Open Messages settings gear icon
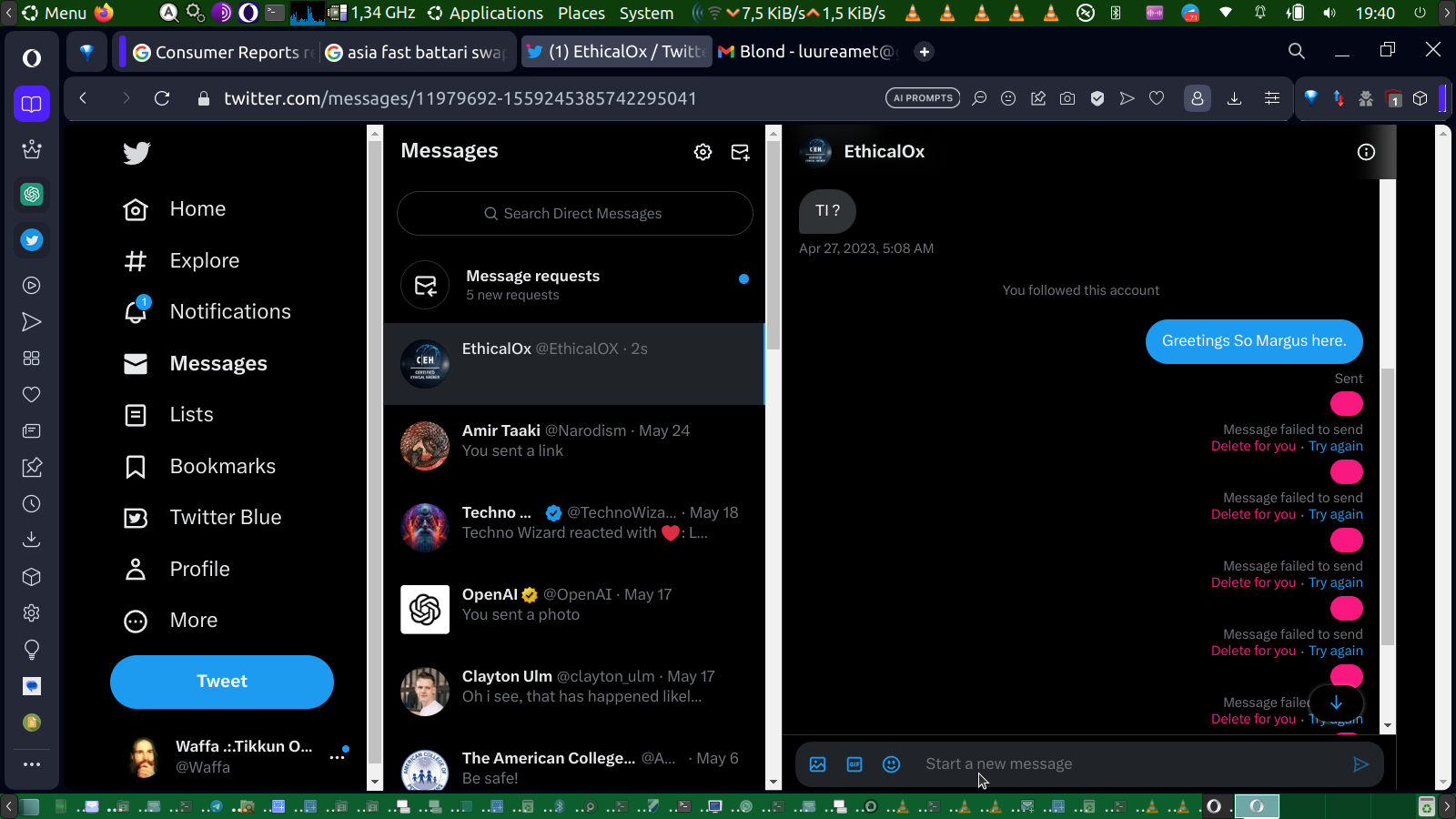This screenshot has height=819, width=1456. [703, 152]
